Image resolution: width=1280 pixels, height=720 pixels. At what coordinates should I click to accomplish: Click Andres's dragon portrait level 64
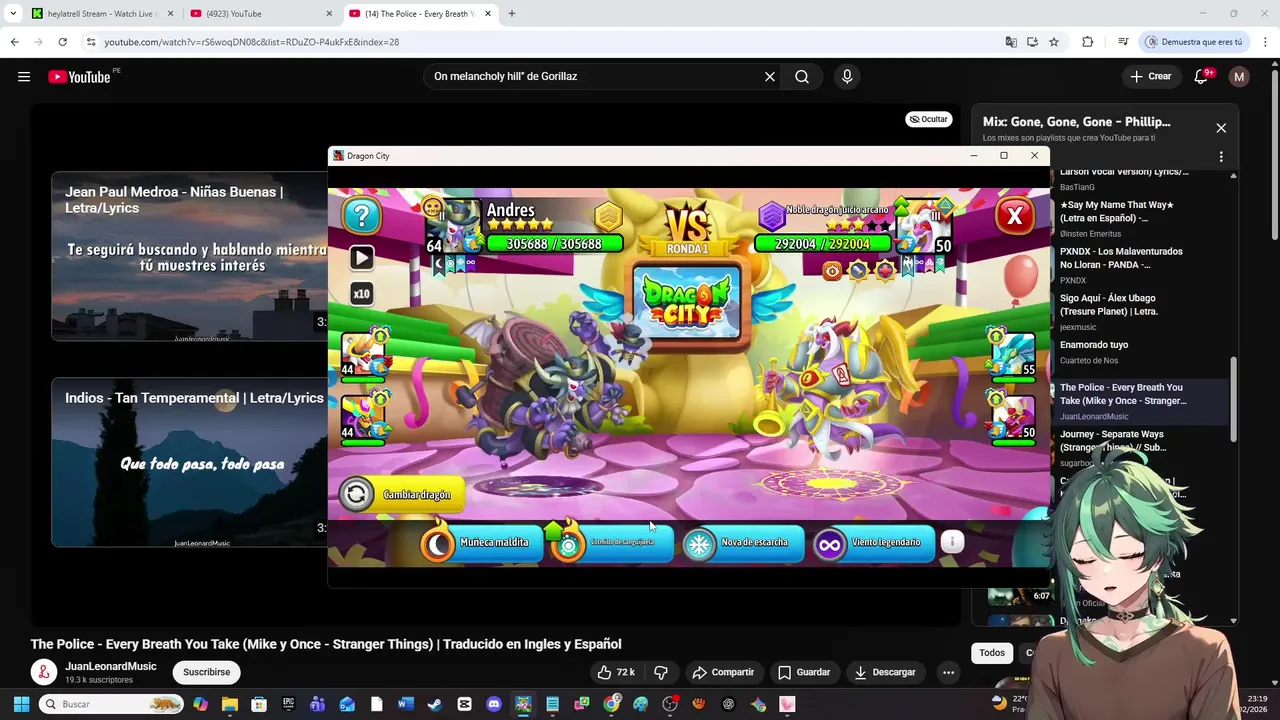point(456,226)
